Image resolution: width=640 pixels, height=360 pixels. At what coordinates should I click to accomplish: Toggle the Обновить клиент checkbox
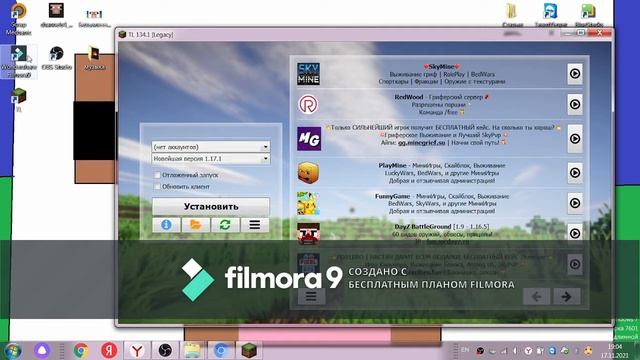point(157,187)
